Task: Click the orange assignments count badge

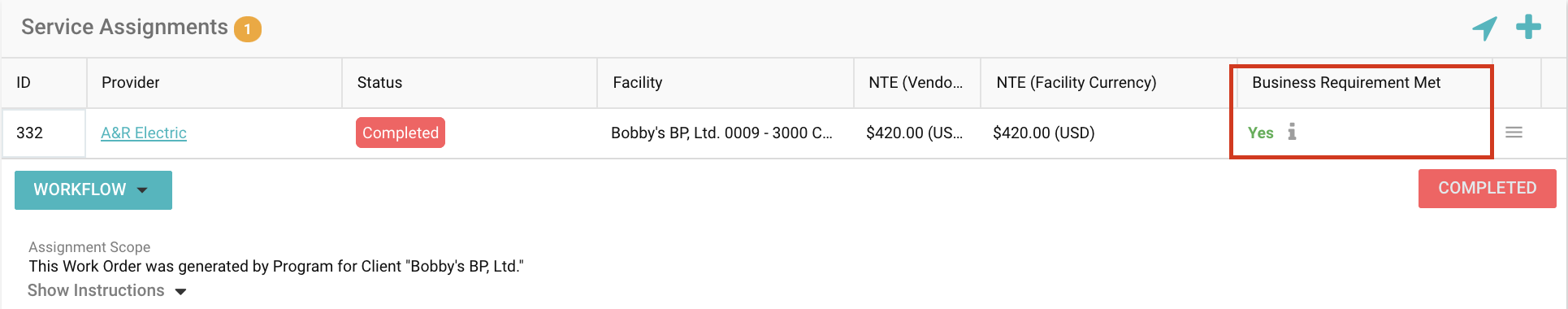Action: pyautogui.click(x=247, y=29)
